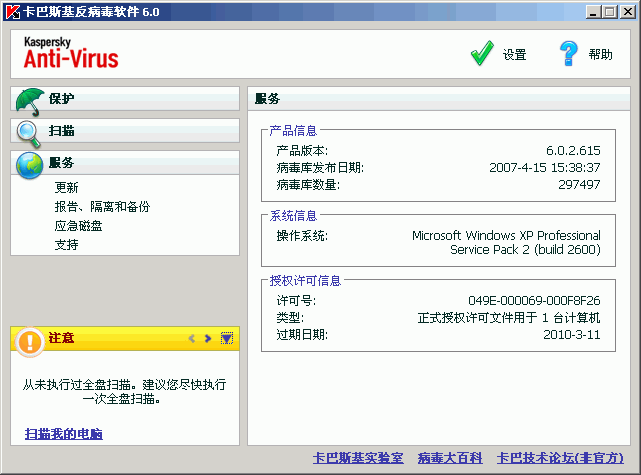Click the 产品版本 label
Viewport: 641px width, 475px height.
[302, 150]
